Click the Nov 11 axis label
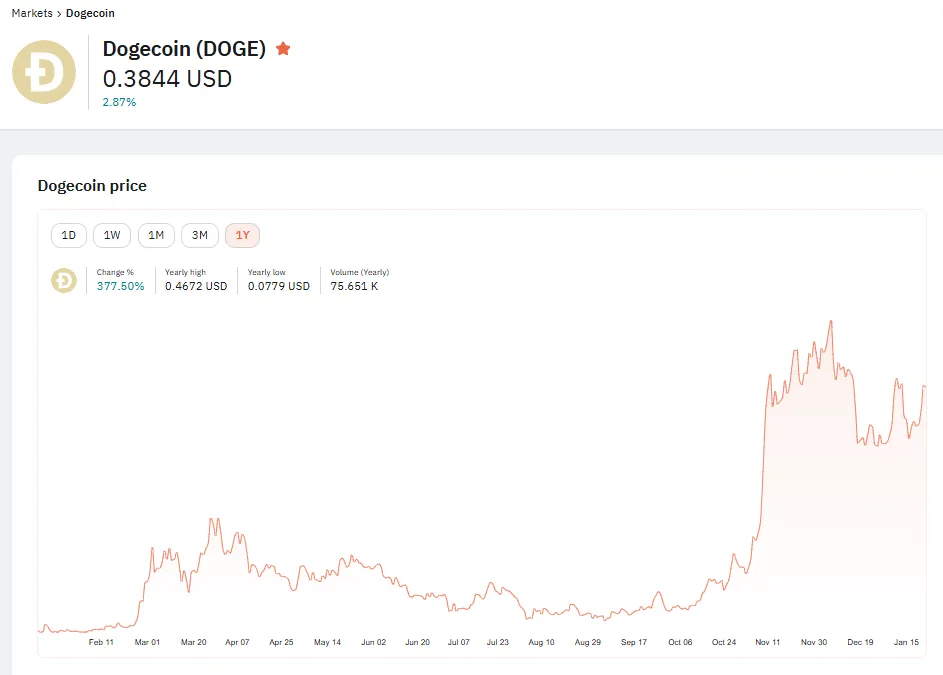Image resolution: width=943 pixels, height=675 pixels. (x=767, y=643)
